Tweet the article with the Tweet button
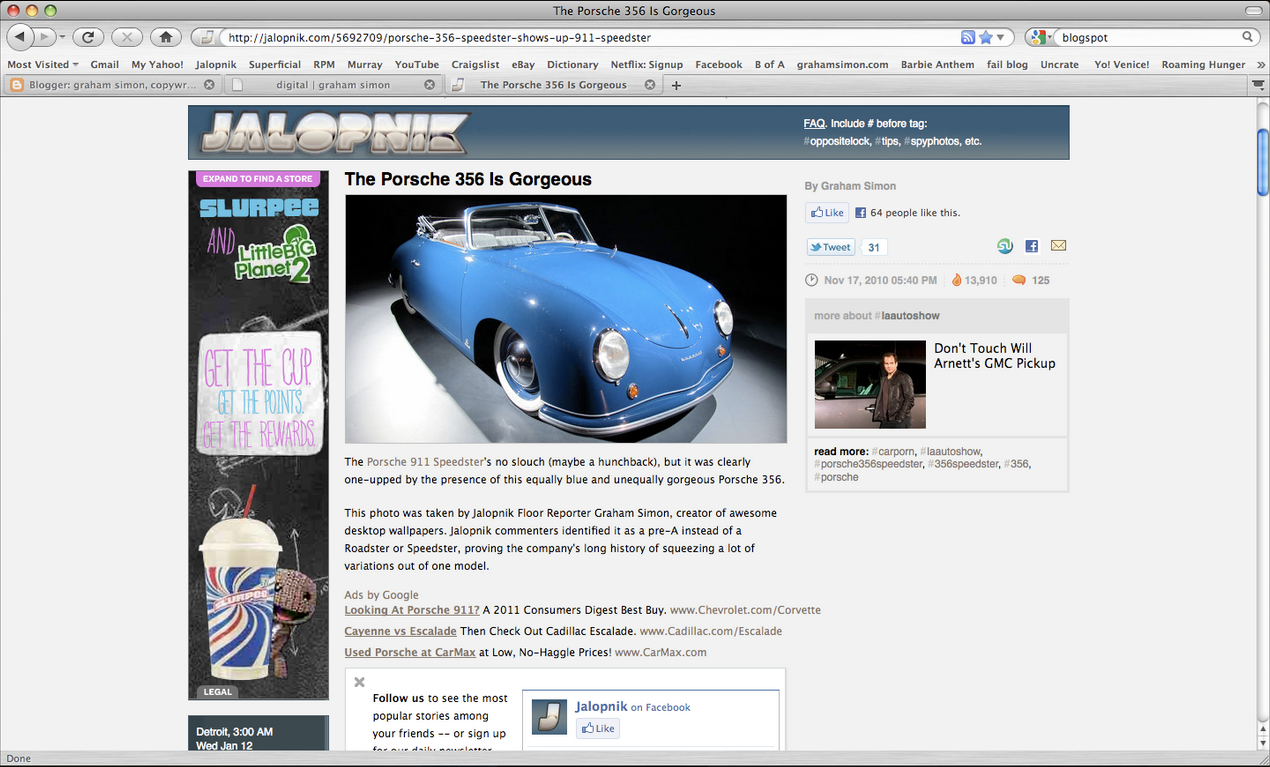 click(829, 246)
